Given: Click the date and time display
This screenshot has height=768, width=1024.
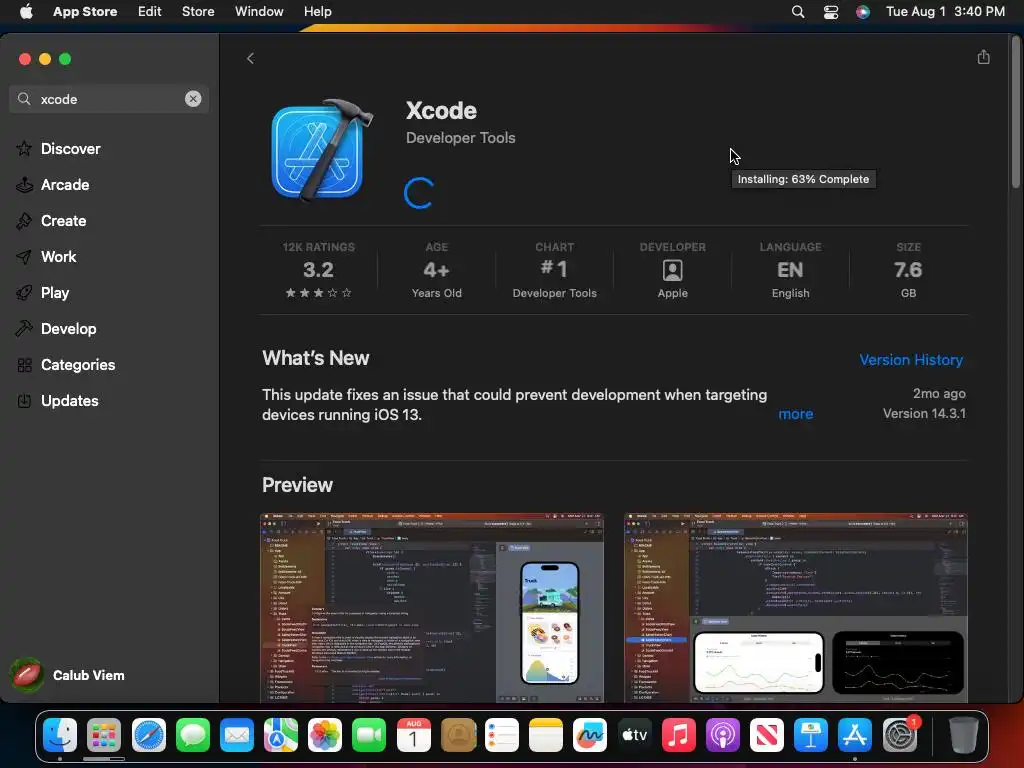Looking at the screenshot, I should (x=945, y=11).
